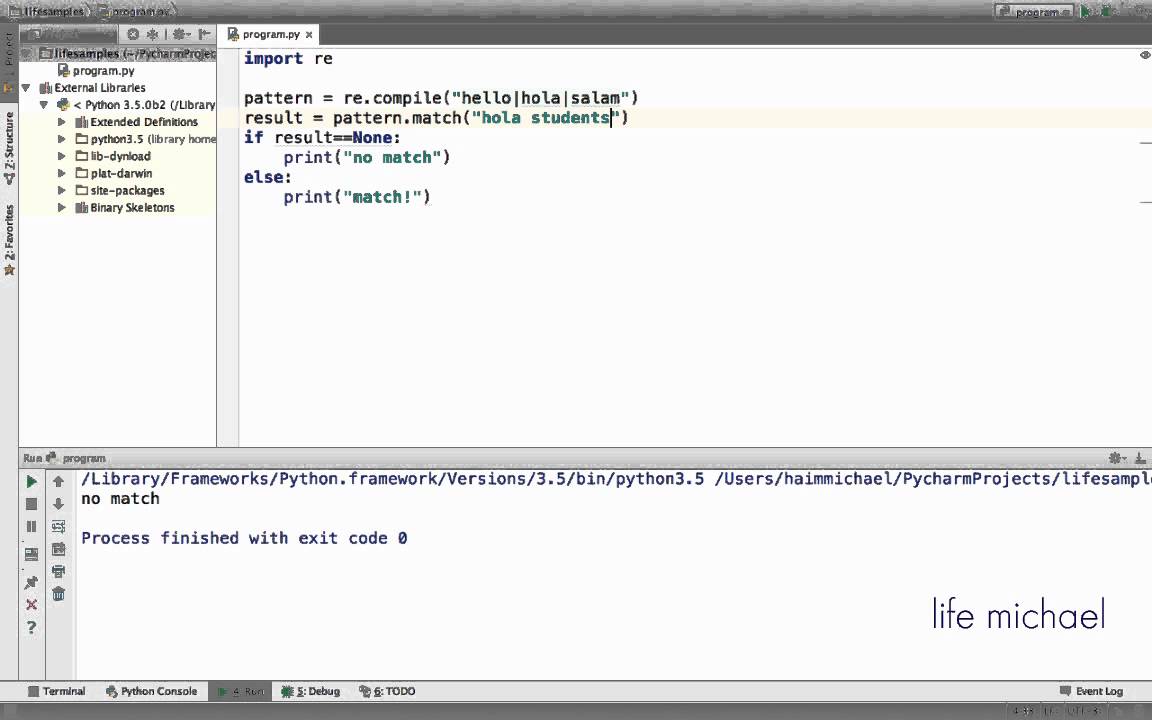The height and width of the screenshot is (720, 1152).
Task: Pin the Run tab with pin icon
Action: point(31,583)
